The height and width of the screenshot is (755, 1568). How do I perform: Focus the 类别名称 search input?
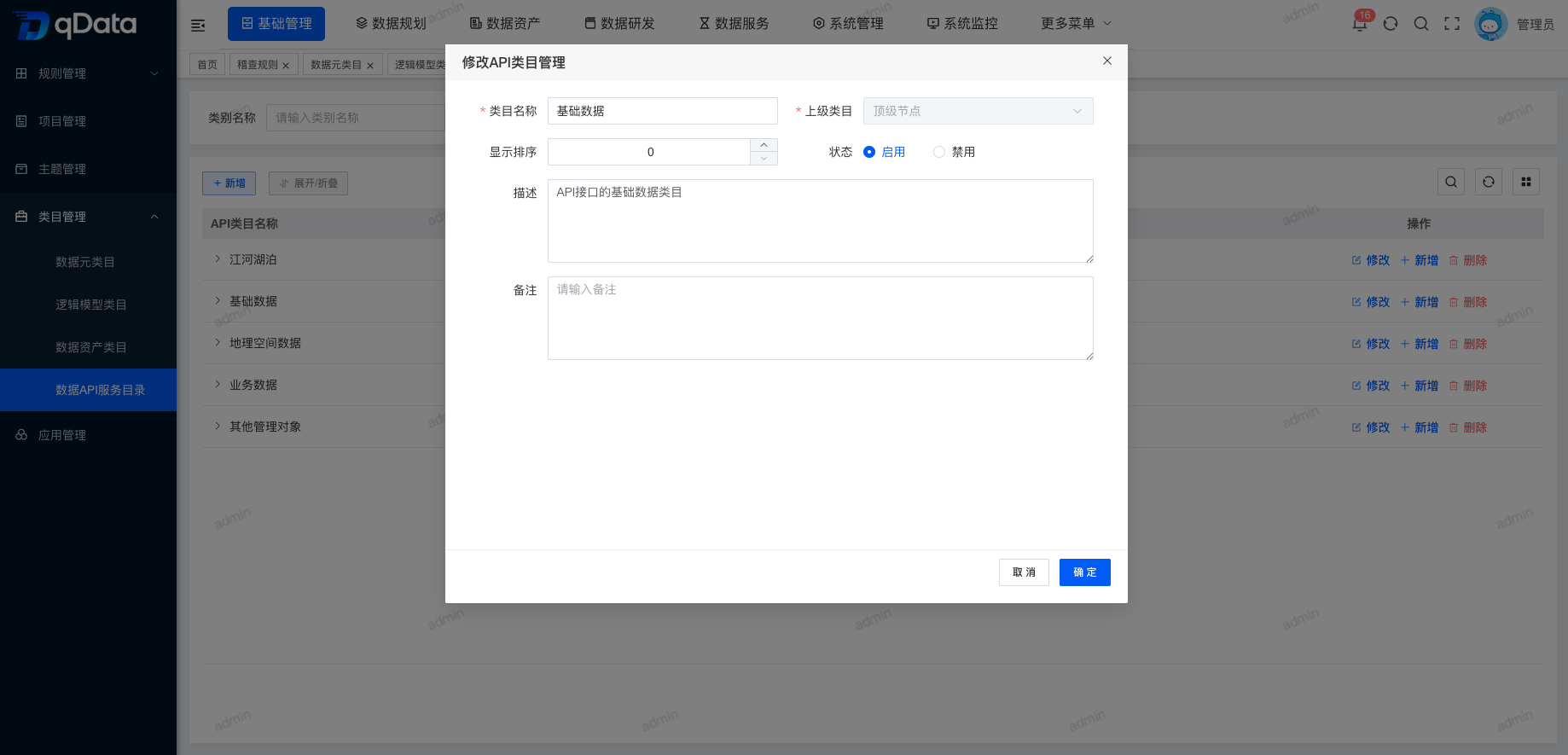tap(357, 118)
